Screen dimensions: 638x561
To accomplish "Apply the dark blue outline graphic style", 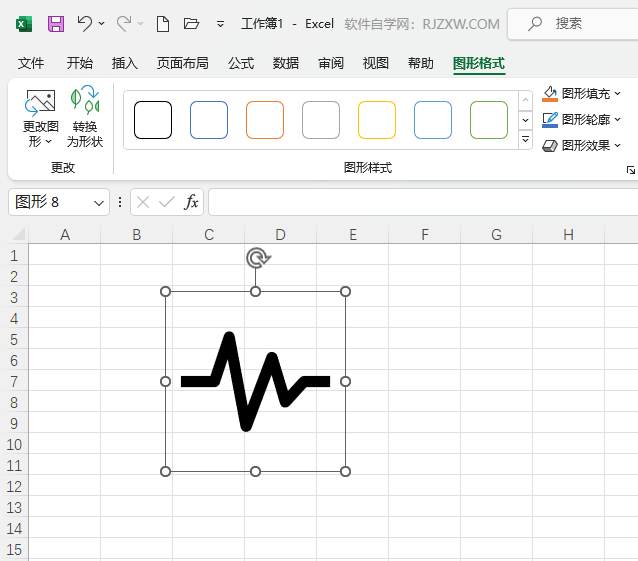I will coord(209,120).
